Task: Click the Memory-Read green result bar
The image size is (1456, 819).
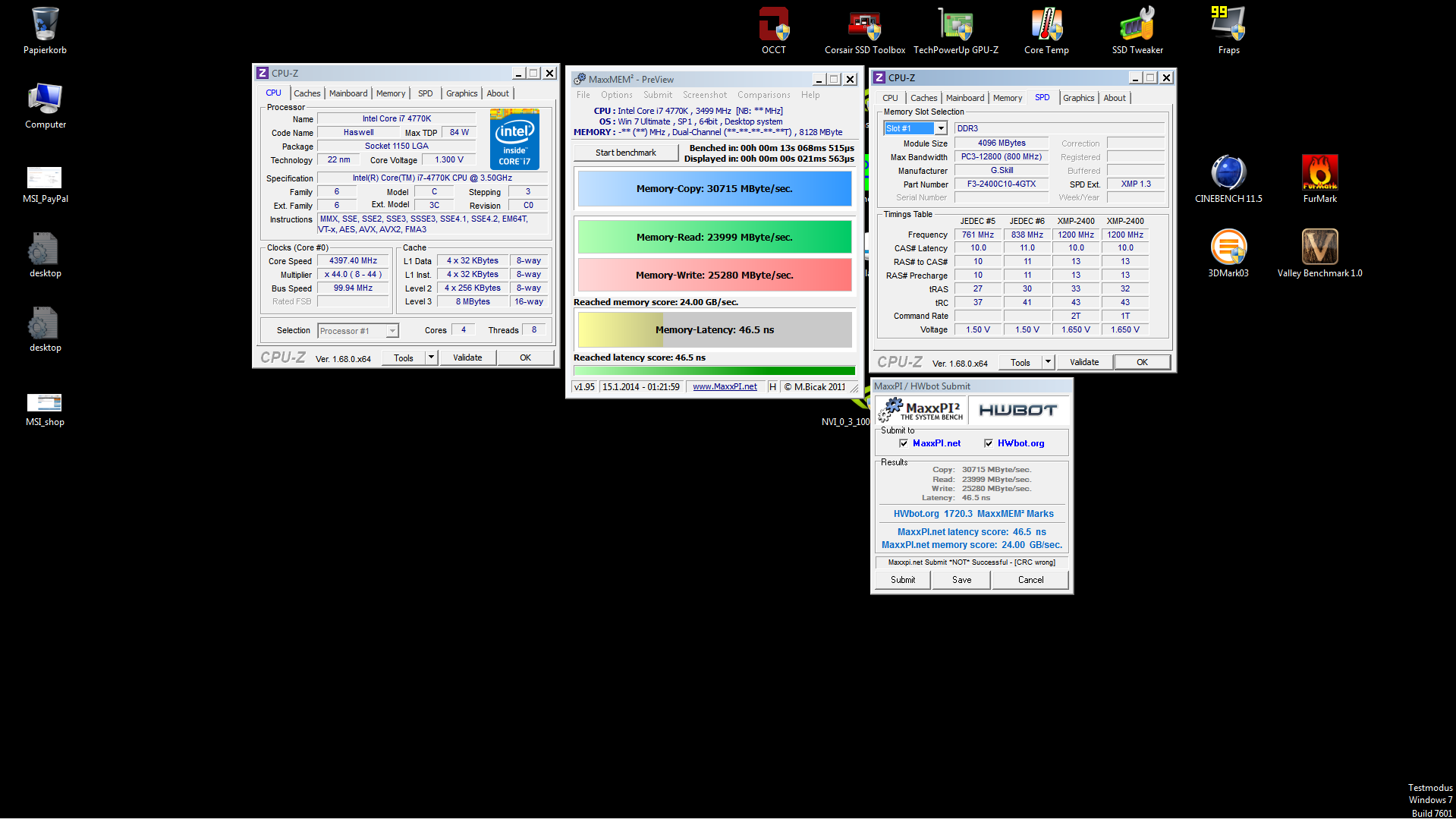Action: pos(715,238)
